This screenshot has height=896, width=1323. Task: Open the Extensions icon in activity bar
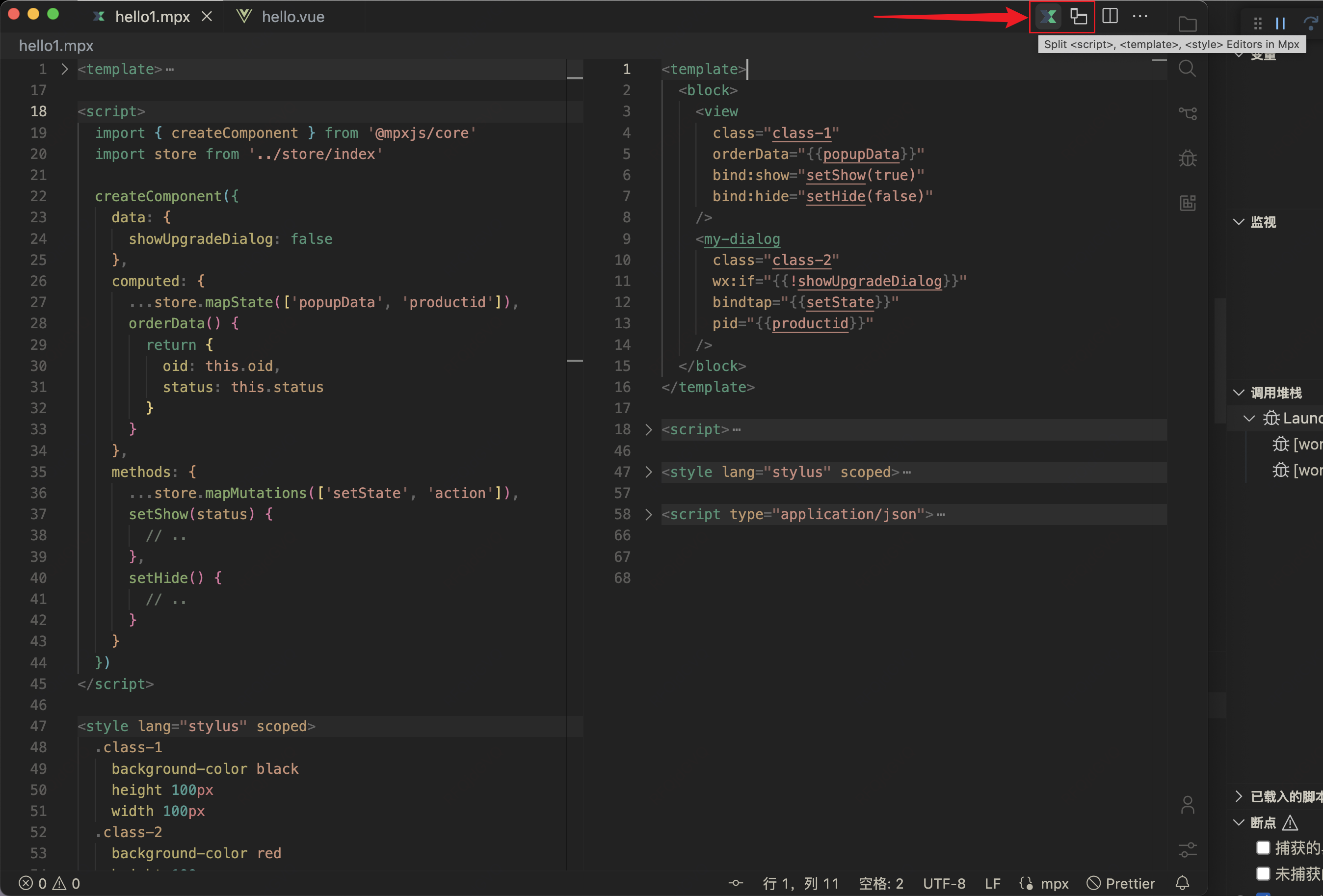point(1187,203)
